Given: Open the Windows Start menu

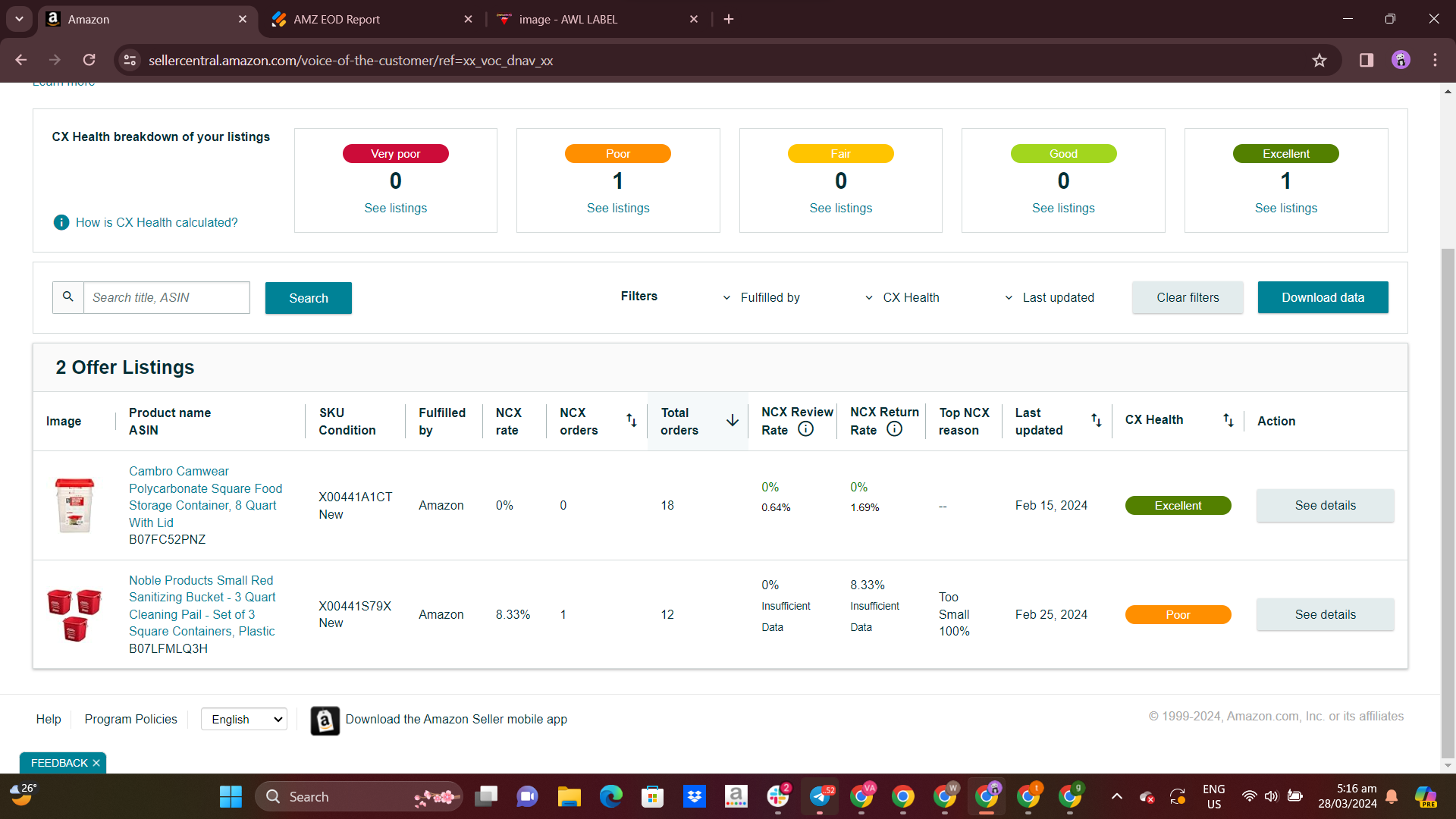Looking at the screenshot, I should [x=231, y=796].
